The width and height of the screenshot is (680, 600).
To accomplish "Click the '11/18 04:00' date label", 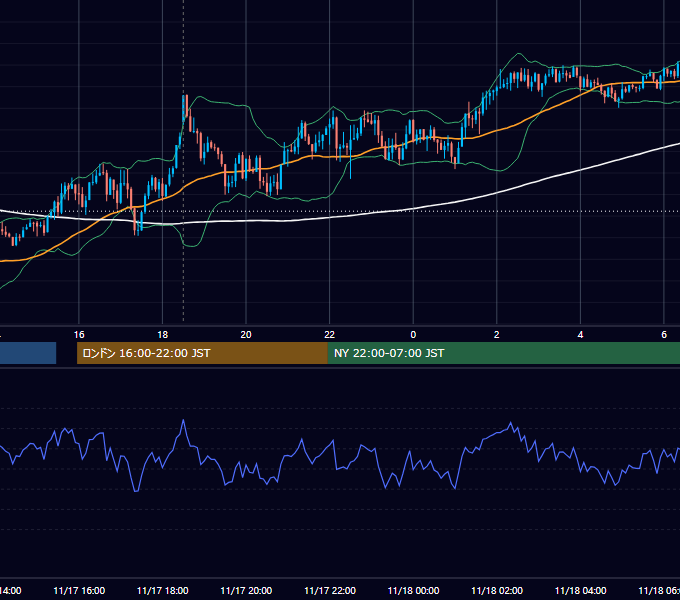I will [x=581, y=590].
